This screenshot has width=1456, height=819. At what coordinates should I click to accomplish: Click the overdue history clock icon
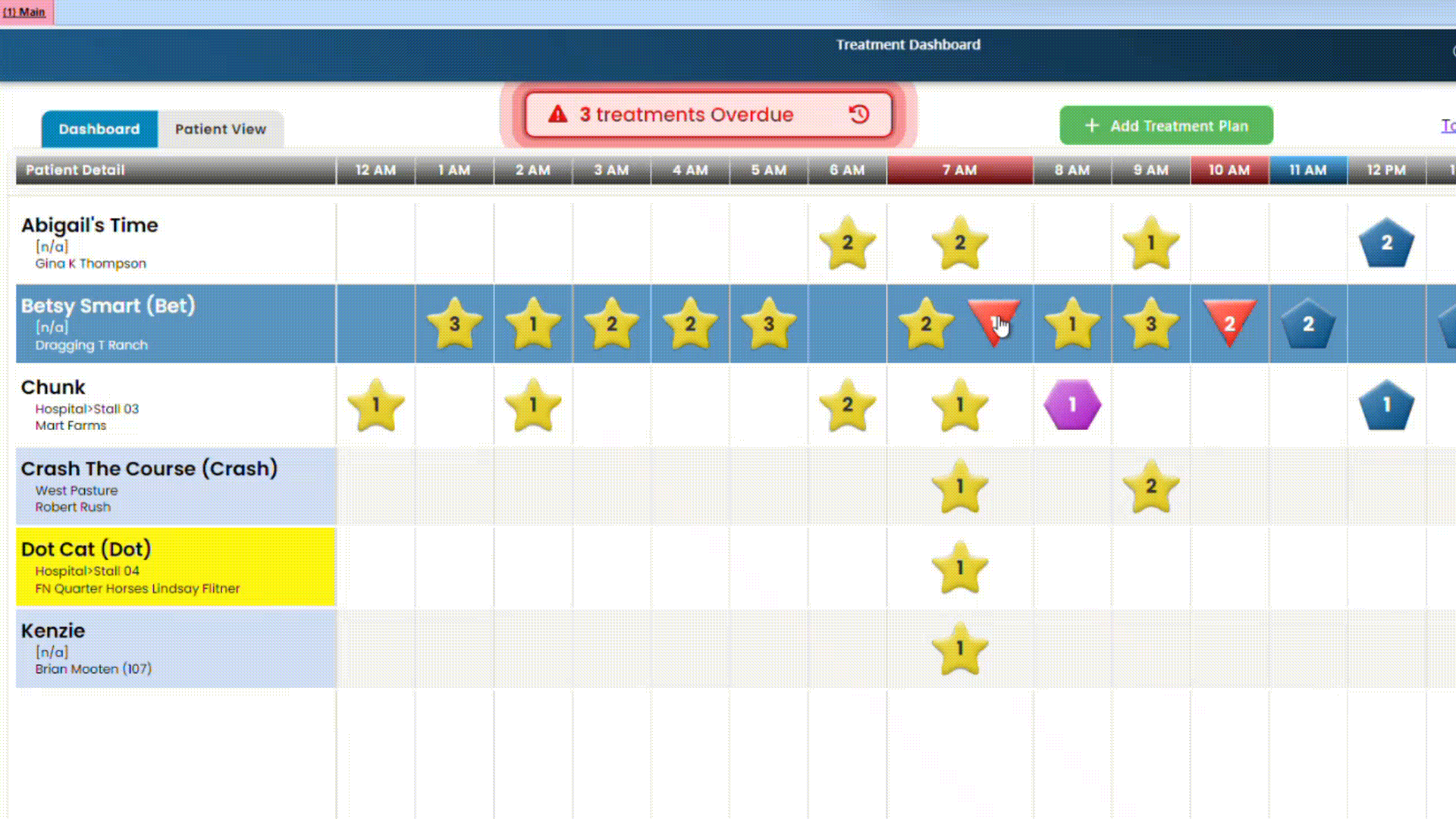(859, 115)
